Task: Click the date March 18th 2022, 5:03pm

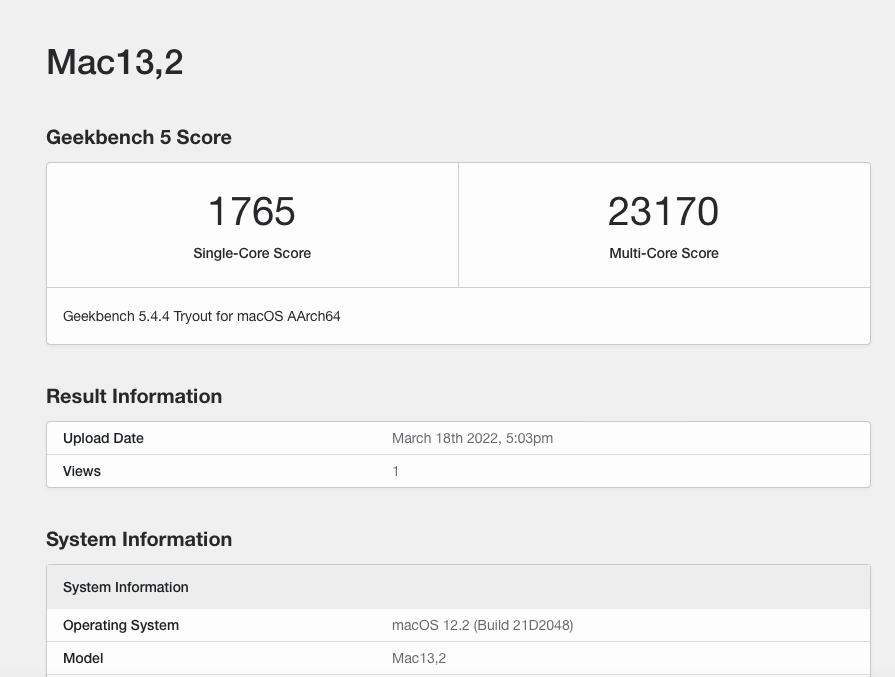Action: click(472, 438)
